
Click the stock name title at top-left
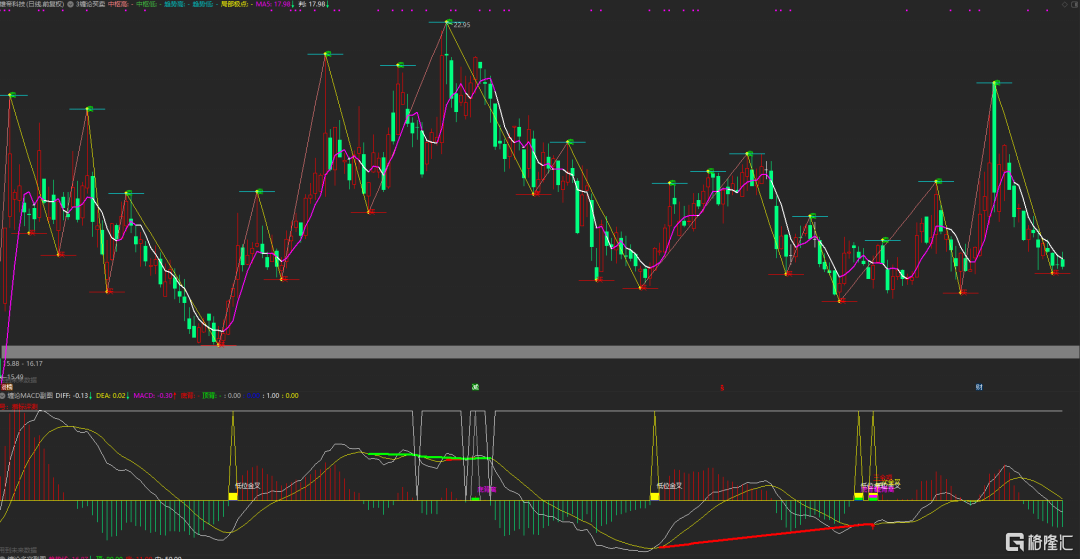(32, 4)
